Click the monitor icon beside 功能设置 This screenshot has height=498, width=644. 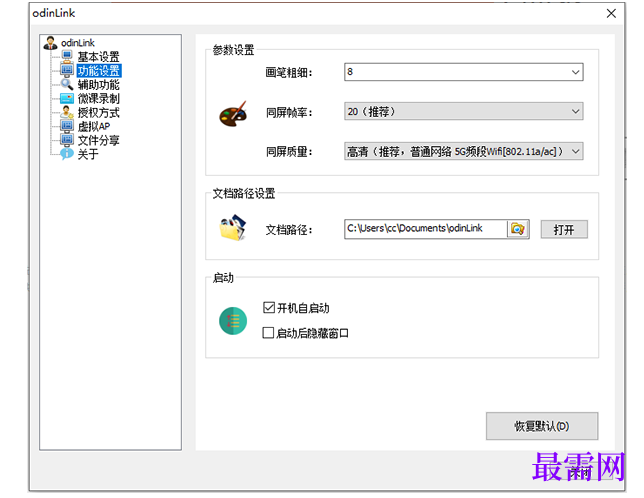click(67, 70)
